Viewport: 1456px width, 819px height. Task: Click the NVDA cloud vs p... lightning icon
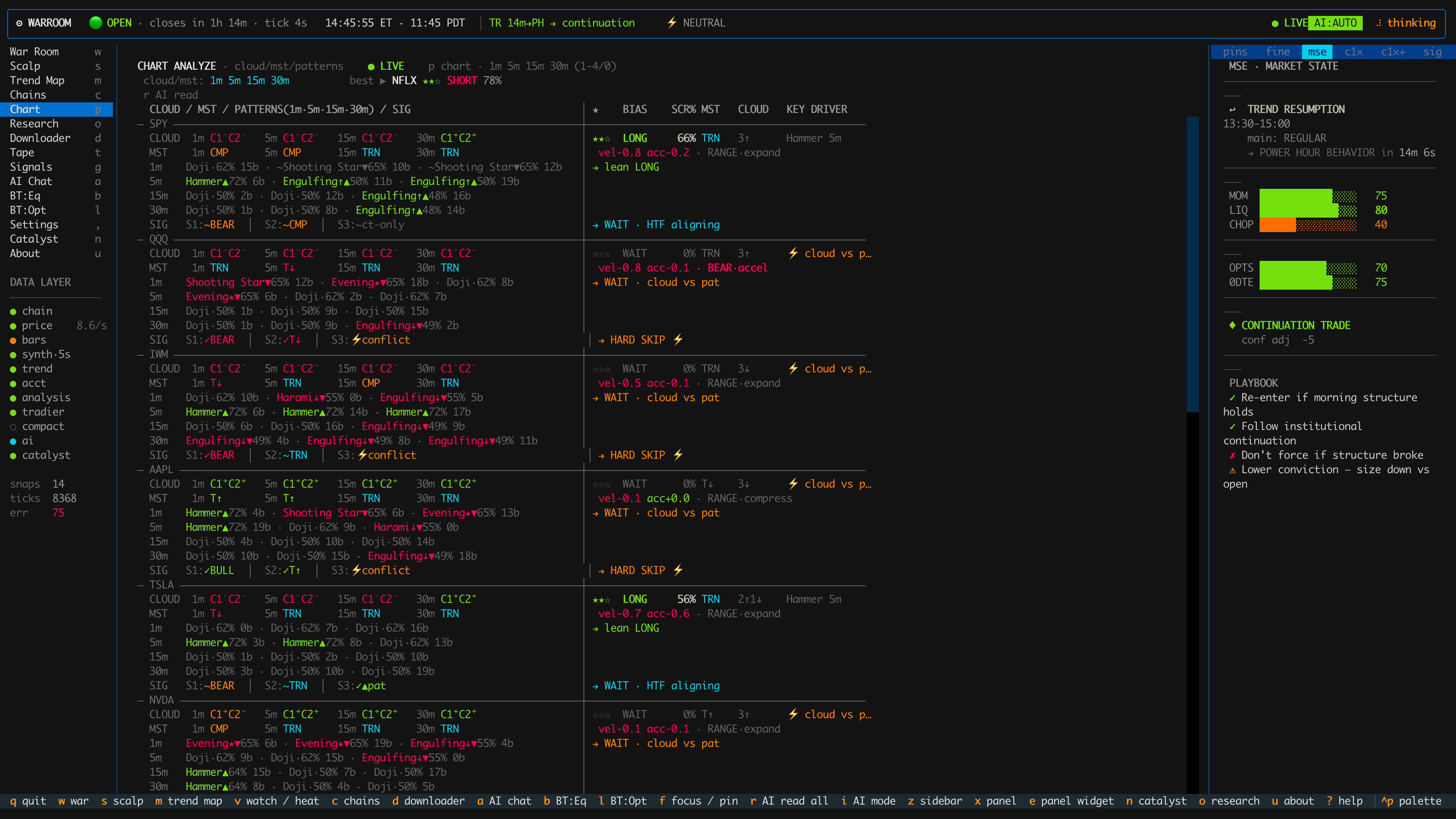(793, 715)
